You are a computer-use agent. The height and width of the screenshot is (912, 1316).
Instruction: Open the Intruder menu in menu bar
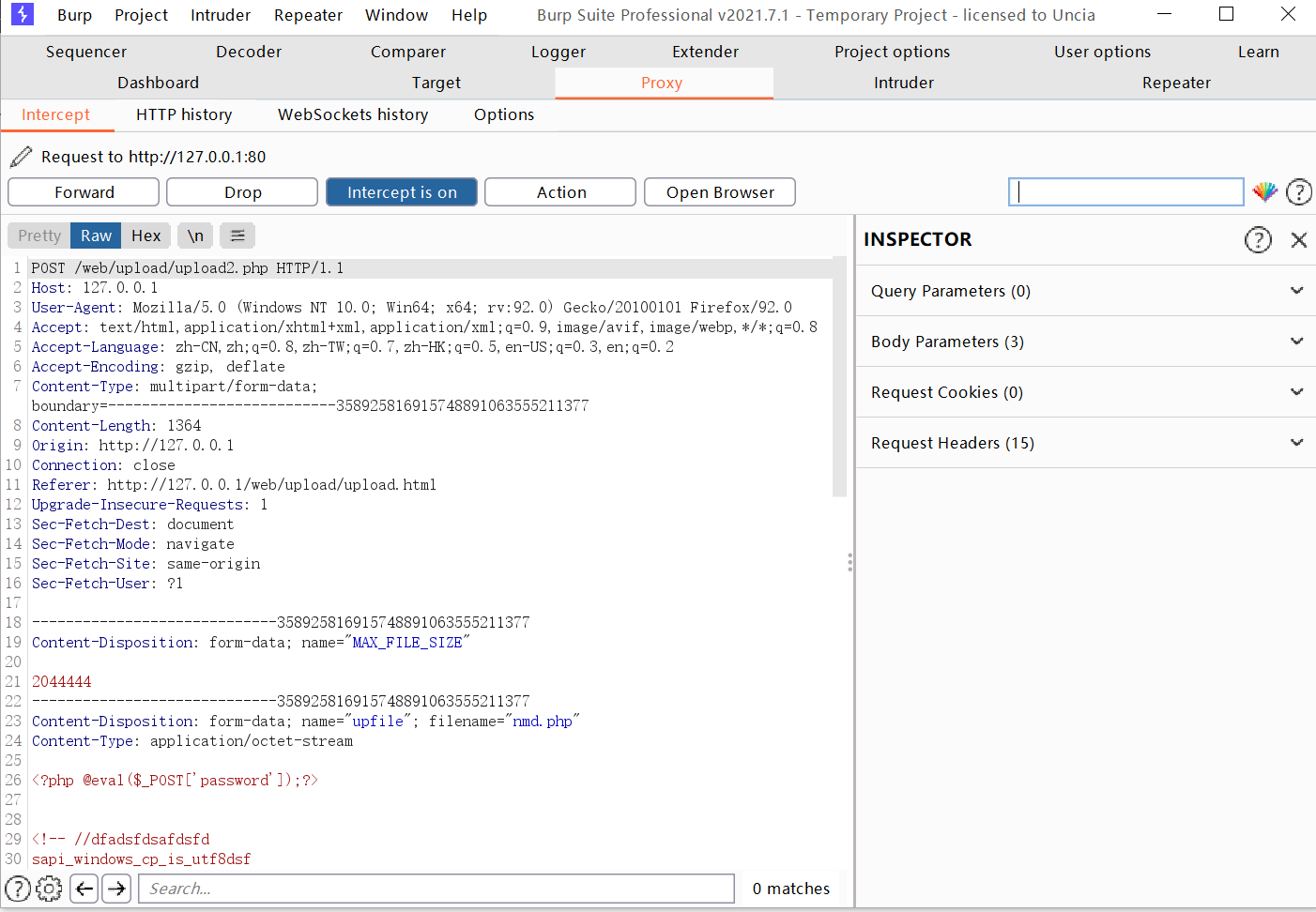221,15
